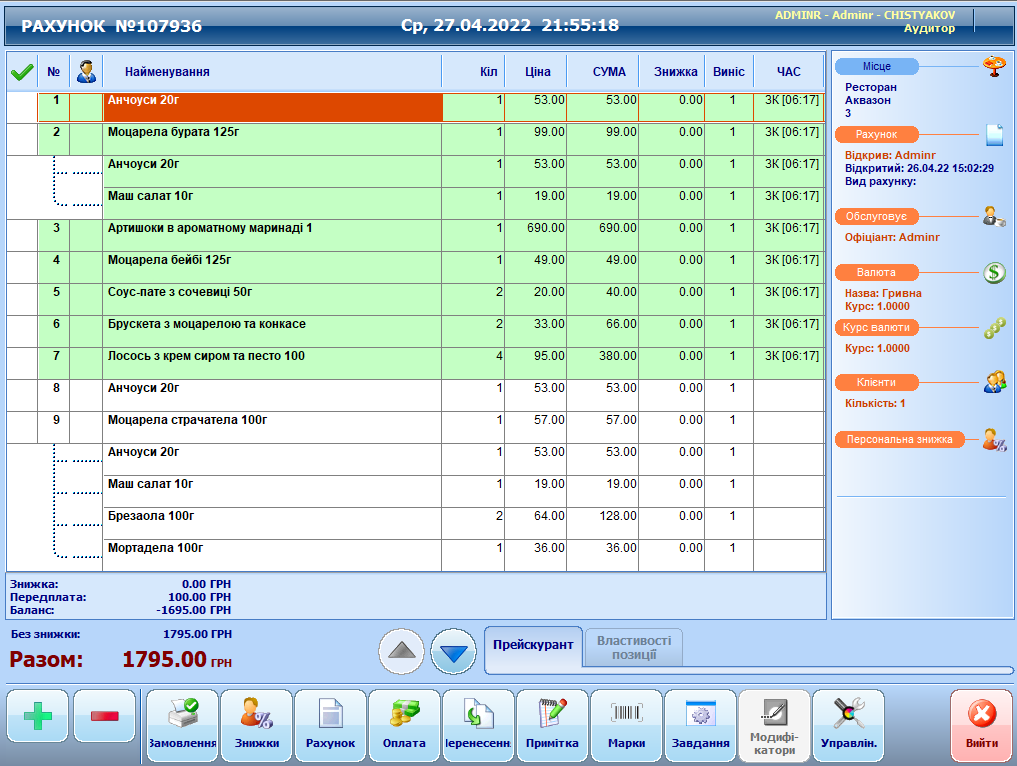
Task: Open the Управлін. tools button
Action: (848, 725)
